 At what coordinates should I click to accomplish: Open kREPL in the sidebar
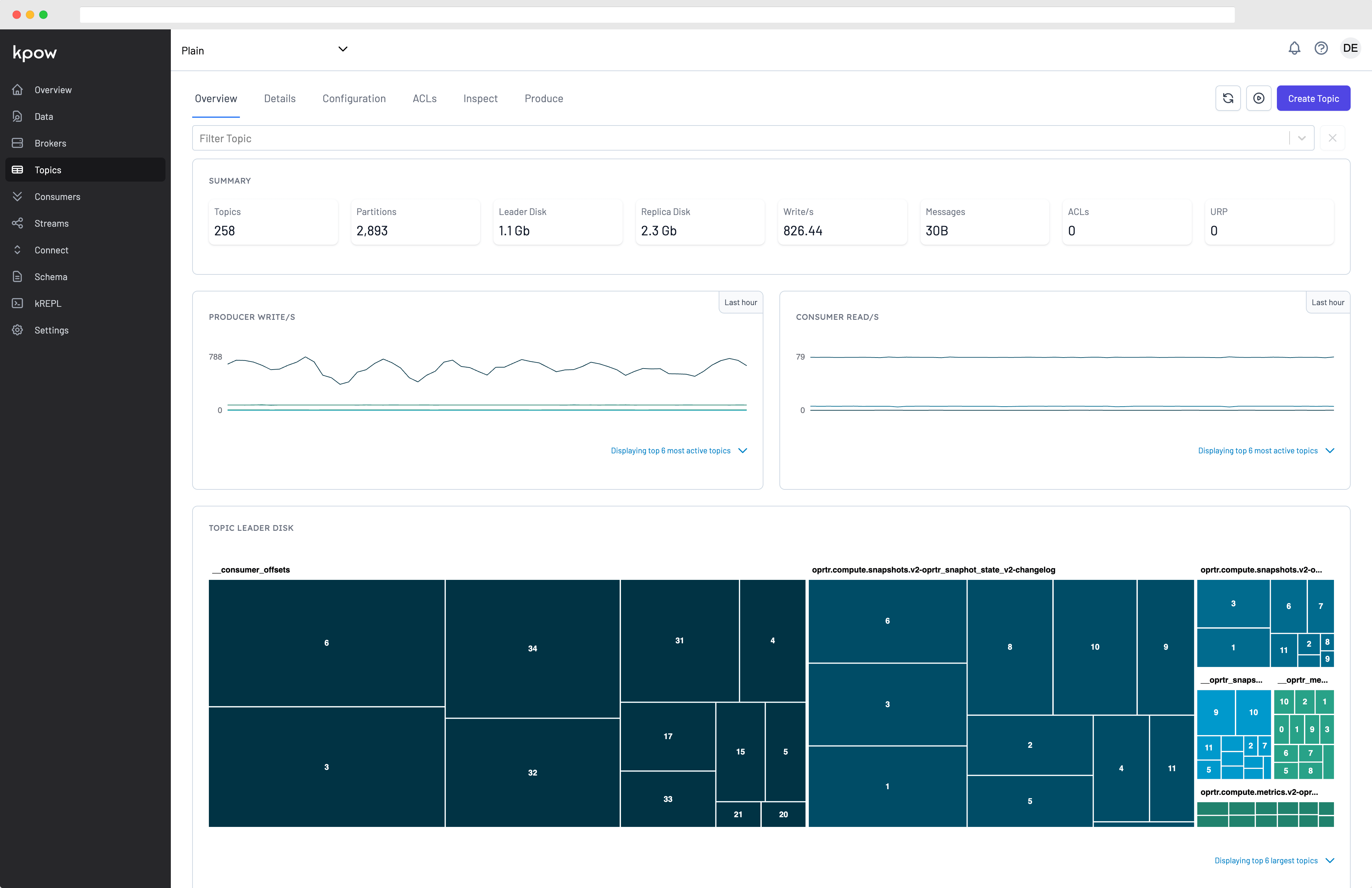point(47,304)
